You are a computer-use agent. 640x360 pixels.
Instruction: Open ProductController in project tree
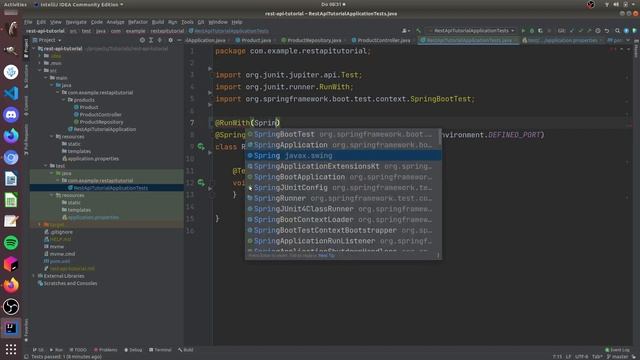point(98,115)
